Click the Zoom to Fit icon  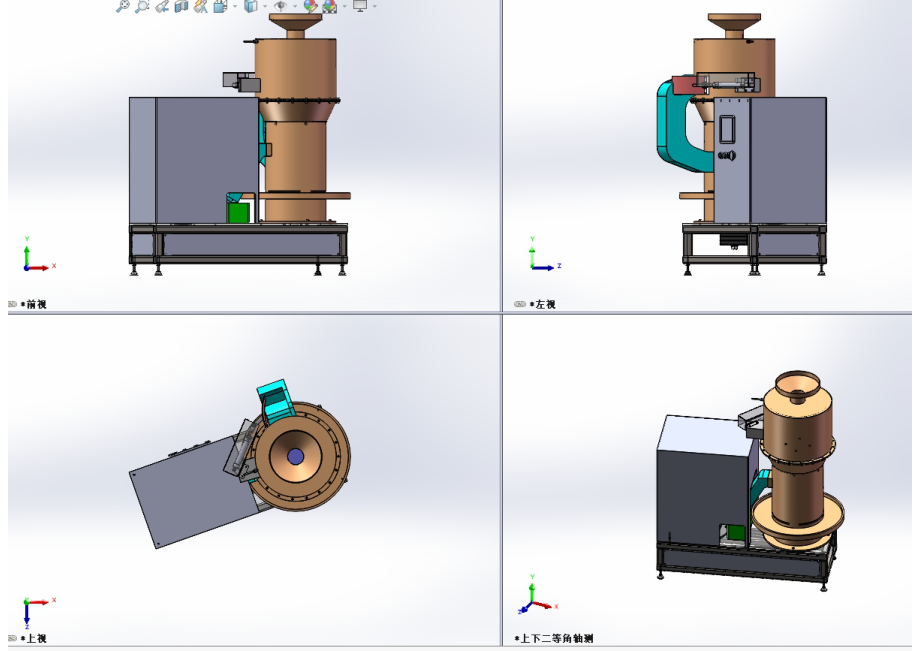pos(123,6)
